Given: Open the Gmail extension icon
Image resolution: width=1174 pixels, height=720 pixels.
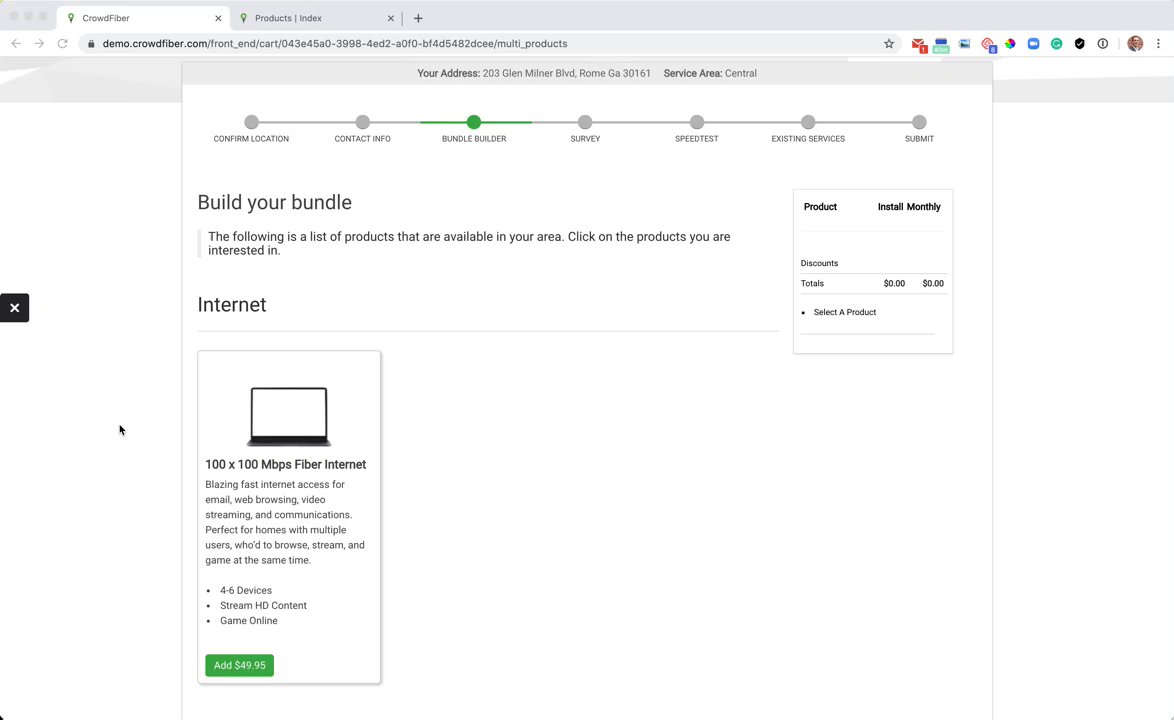Looking at the screenshot, I should click(918, 44).
